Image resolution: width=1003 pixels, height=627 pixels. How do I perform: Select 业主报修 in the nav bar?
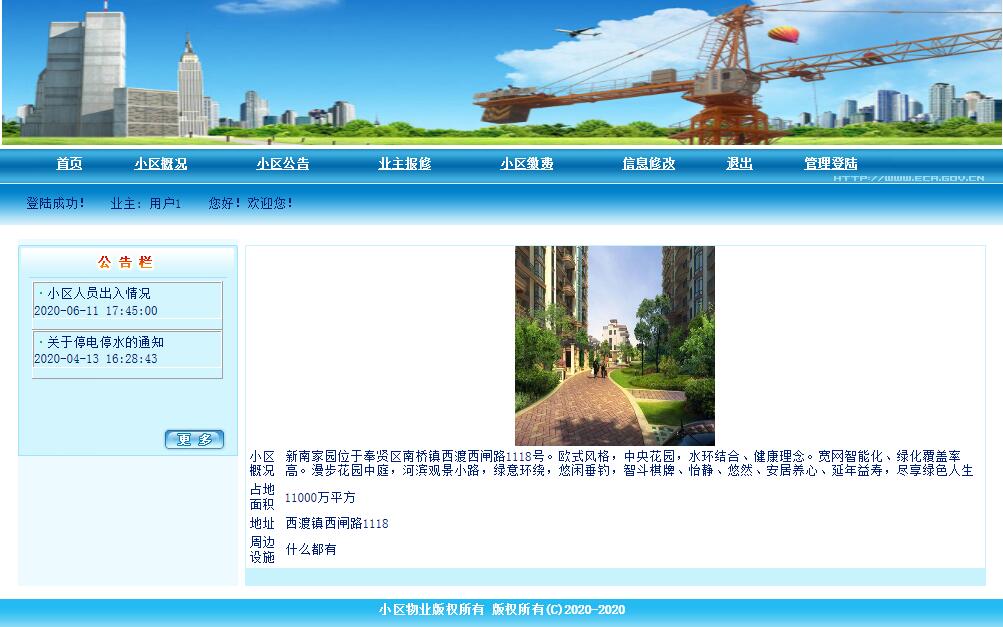[405, 164]
